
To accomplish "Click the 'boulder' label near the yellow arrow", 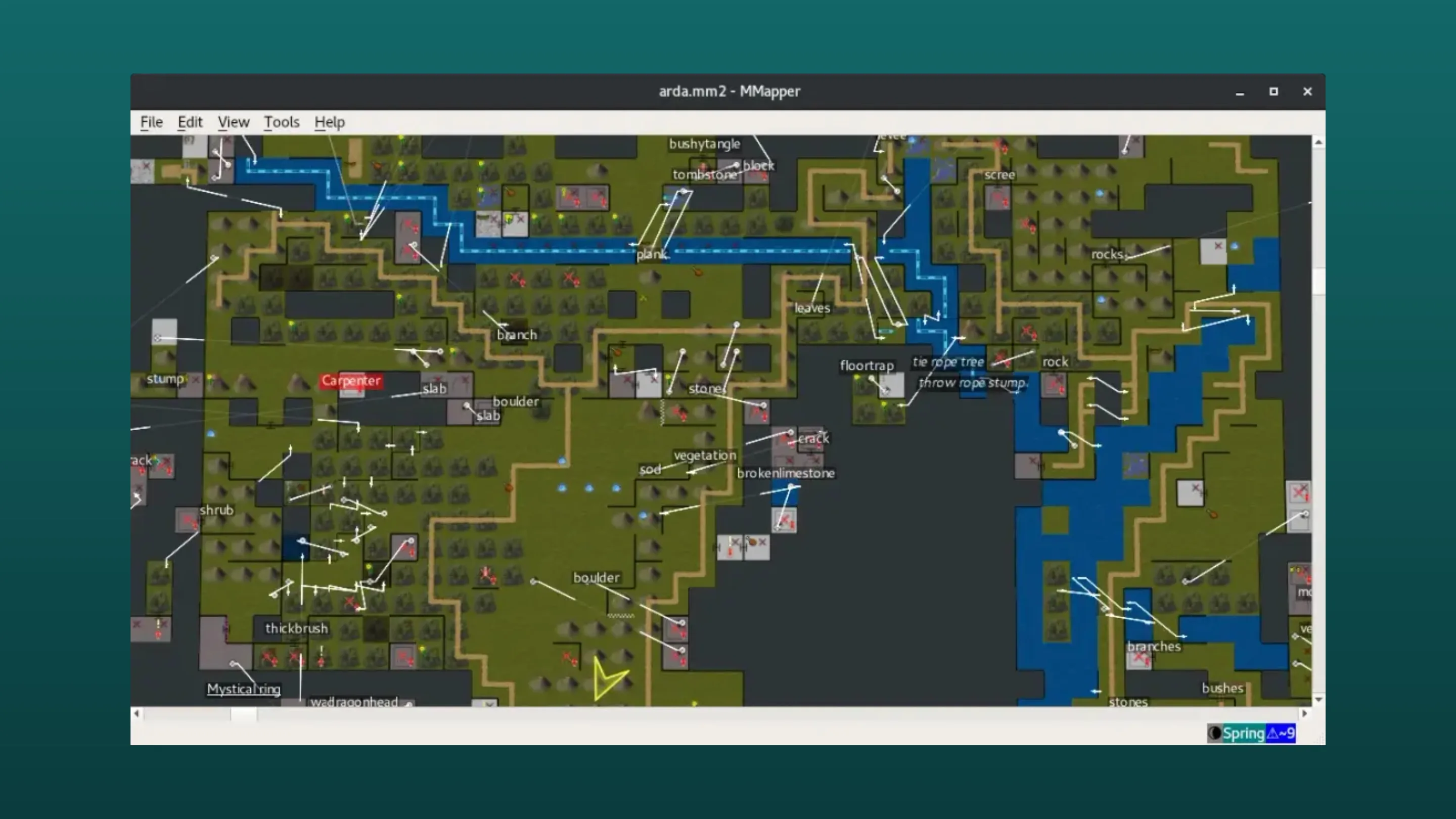I will 597,578.
